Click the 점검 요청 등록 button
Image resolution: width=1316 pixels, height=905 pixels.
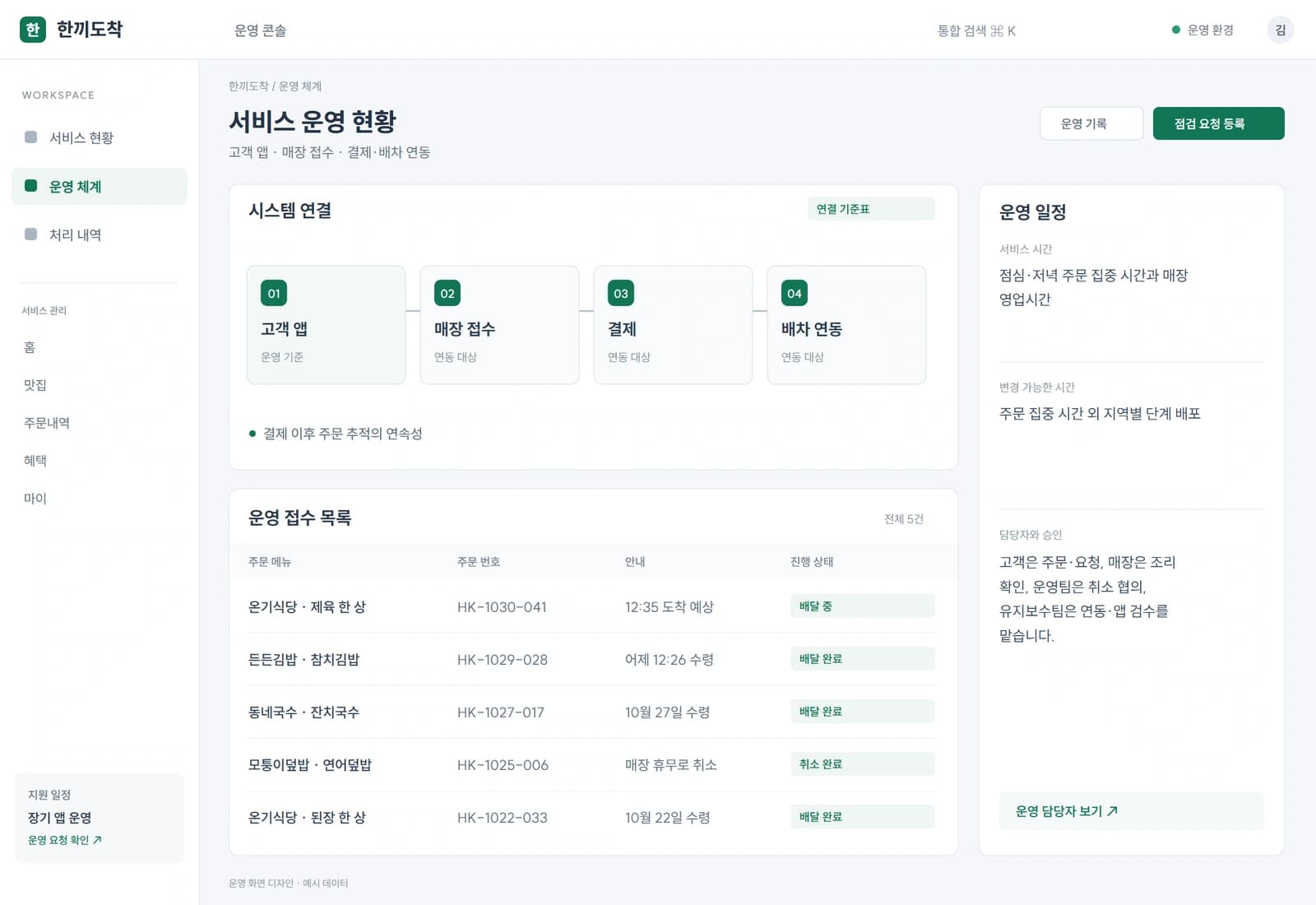click(1218, 123)
